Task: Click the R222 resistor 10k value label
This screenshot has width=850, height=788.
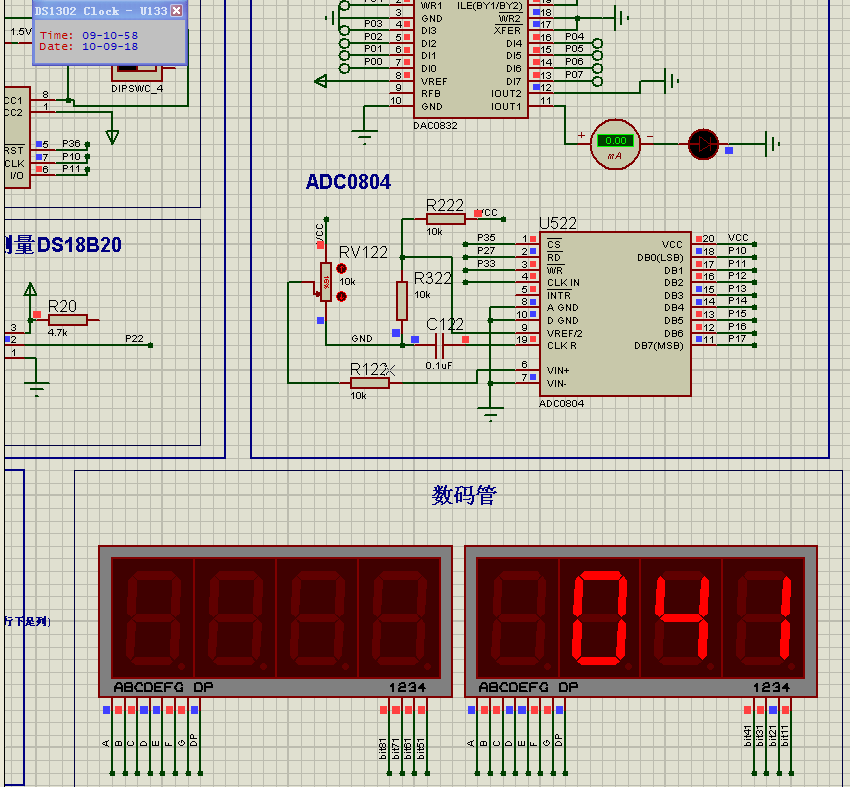Action: [434, 231]
